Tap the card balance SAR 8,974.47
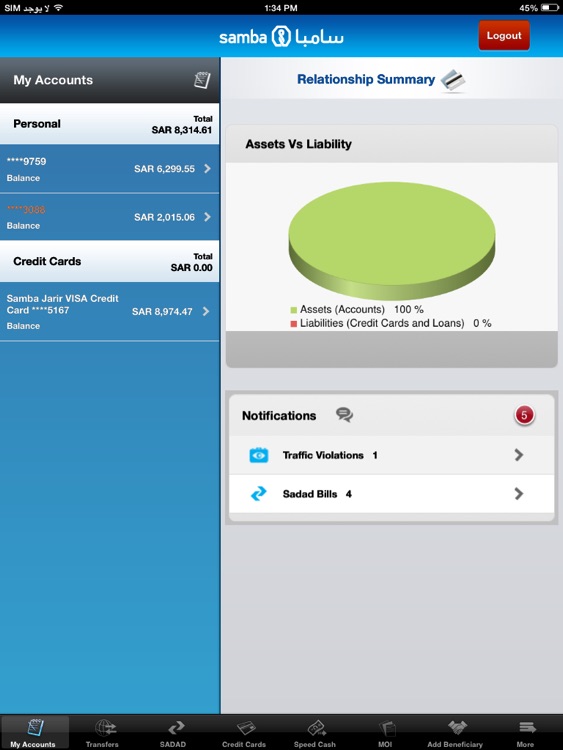Screen dimensions: 563x750 click(162, 312)
